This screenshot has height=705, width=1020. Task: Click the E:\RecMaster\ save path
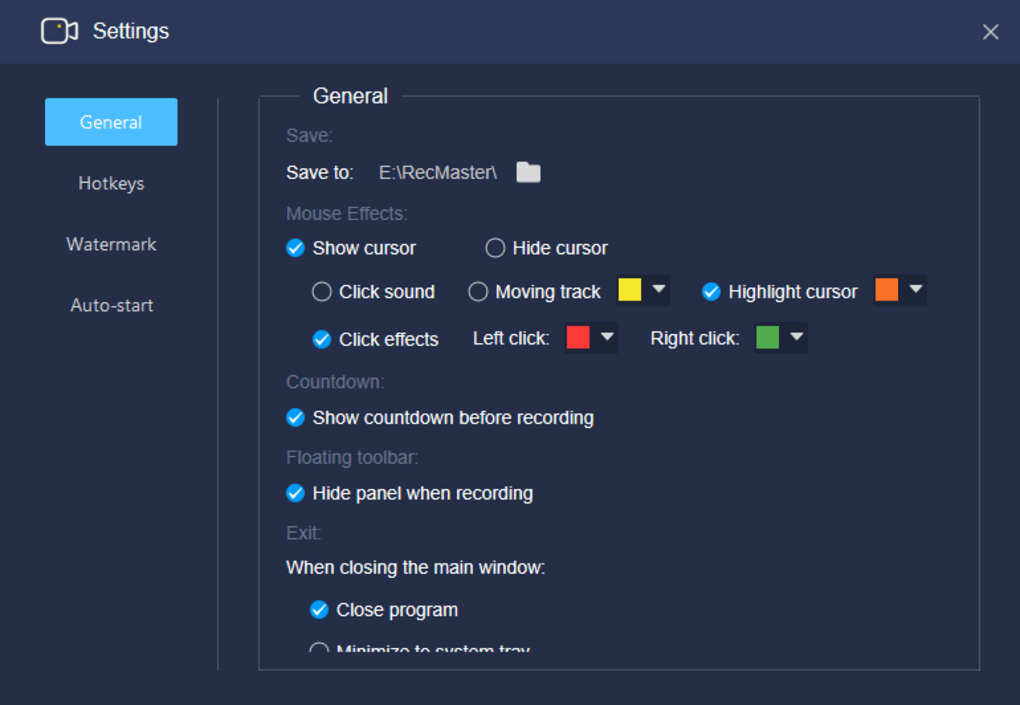pyautogui.click(x=437, y=172)
